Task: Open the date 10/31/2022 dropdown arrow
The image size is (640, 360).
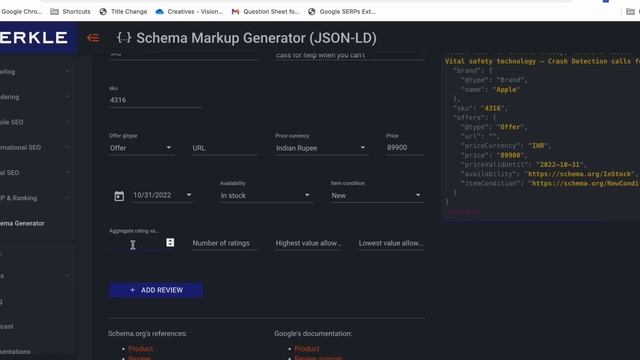Action: tap(189, 195)
